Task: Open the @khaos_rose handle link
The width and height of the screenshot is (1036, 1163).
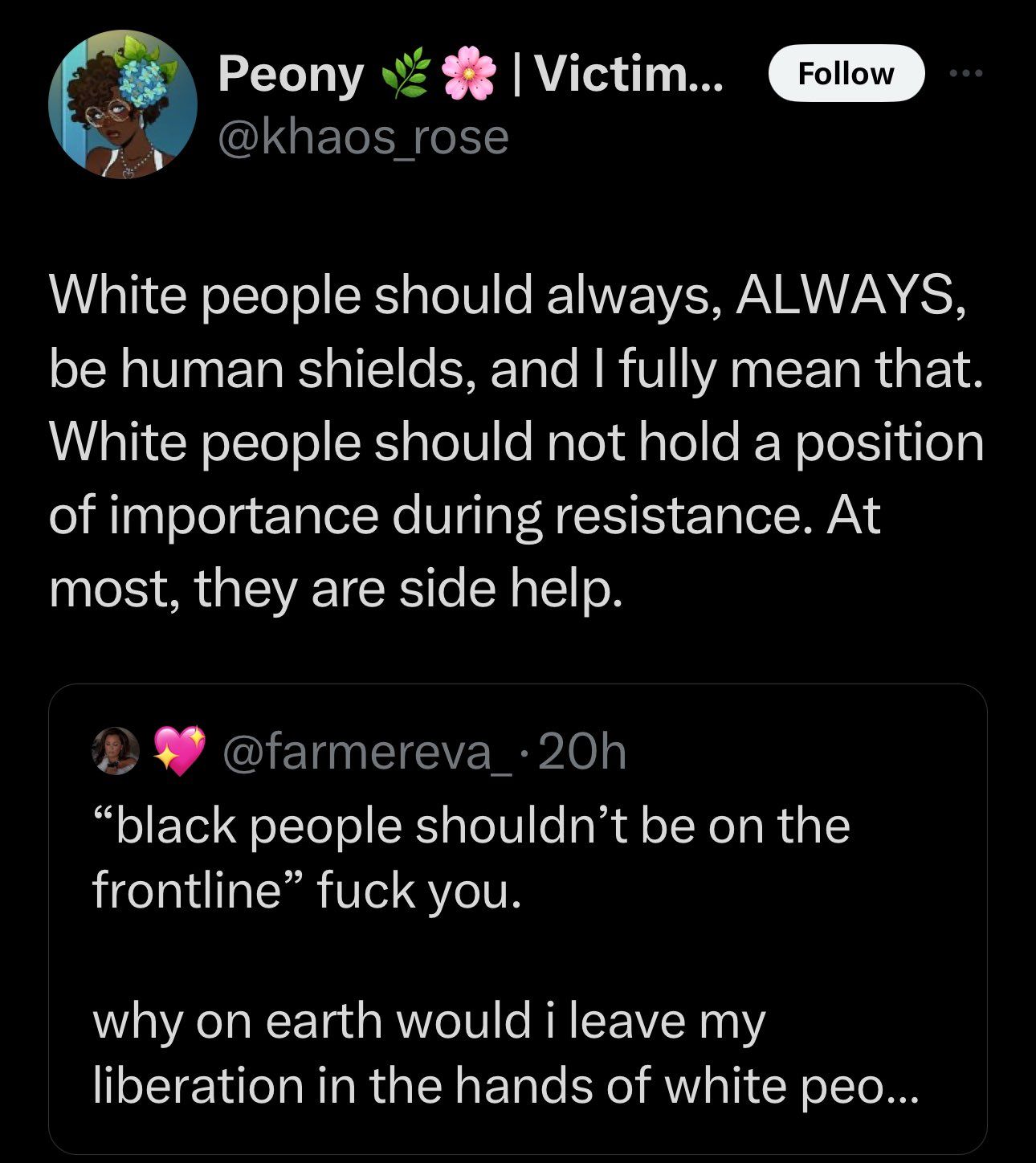Action: (363, 137)
